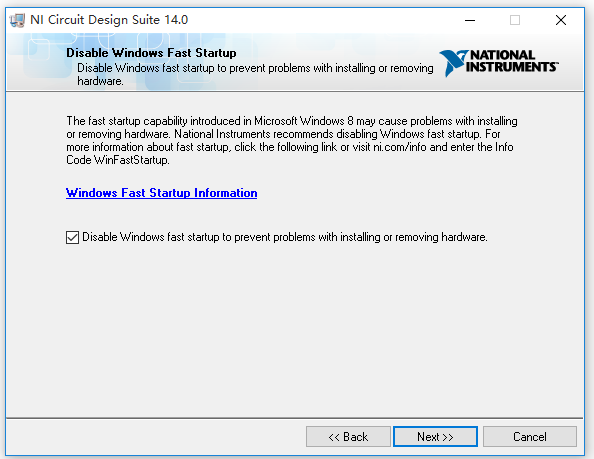The image size is (594, 459).
Task: Click the bold Disable Windows Fast Startup heading
Action: tap(151, 53)
